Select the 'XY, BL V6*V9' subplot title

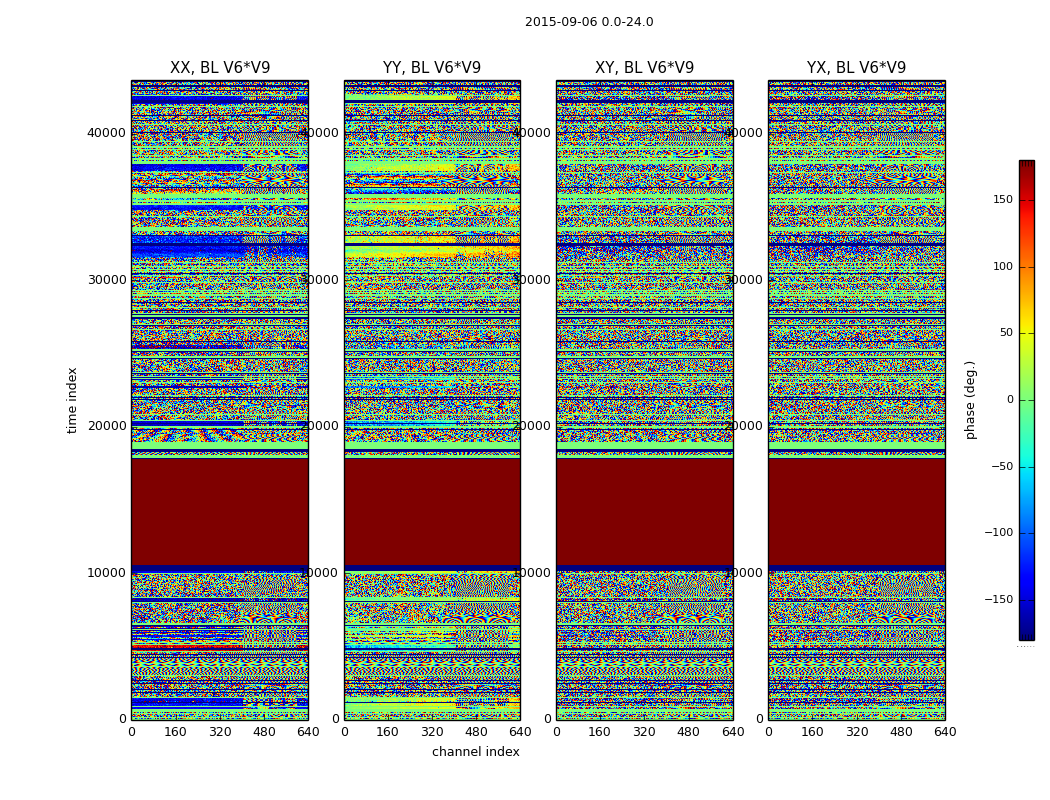coord(644,68)
